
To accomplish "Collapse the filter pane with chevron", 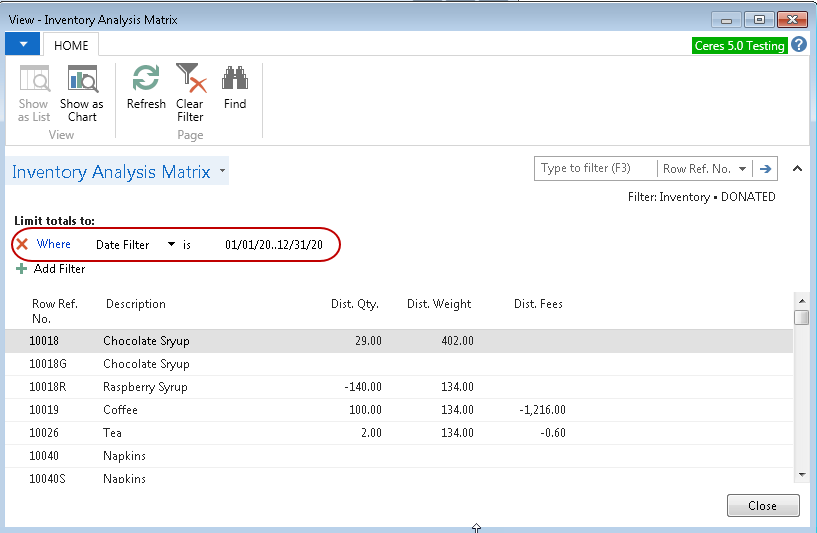I will (797, 169).
